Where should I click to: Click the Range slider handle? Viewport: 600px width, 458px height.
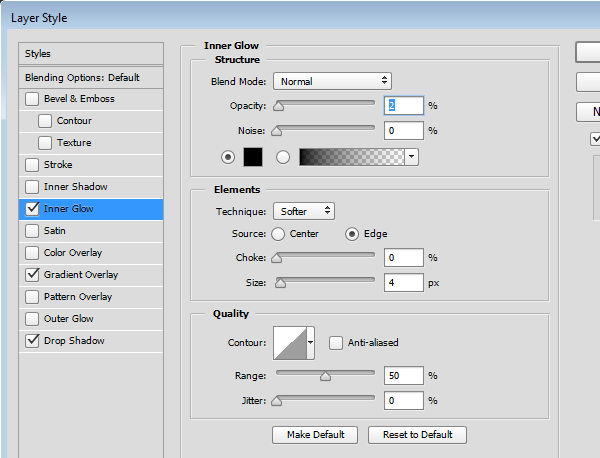[x=325, y=376]
